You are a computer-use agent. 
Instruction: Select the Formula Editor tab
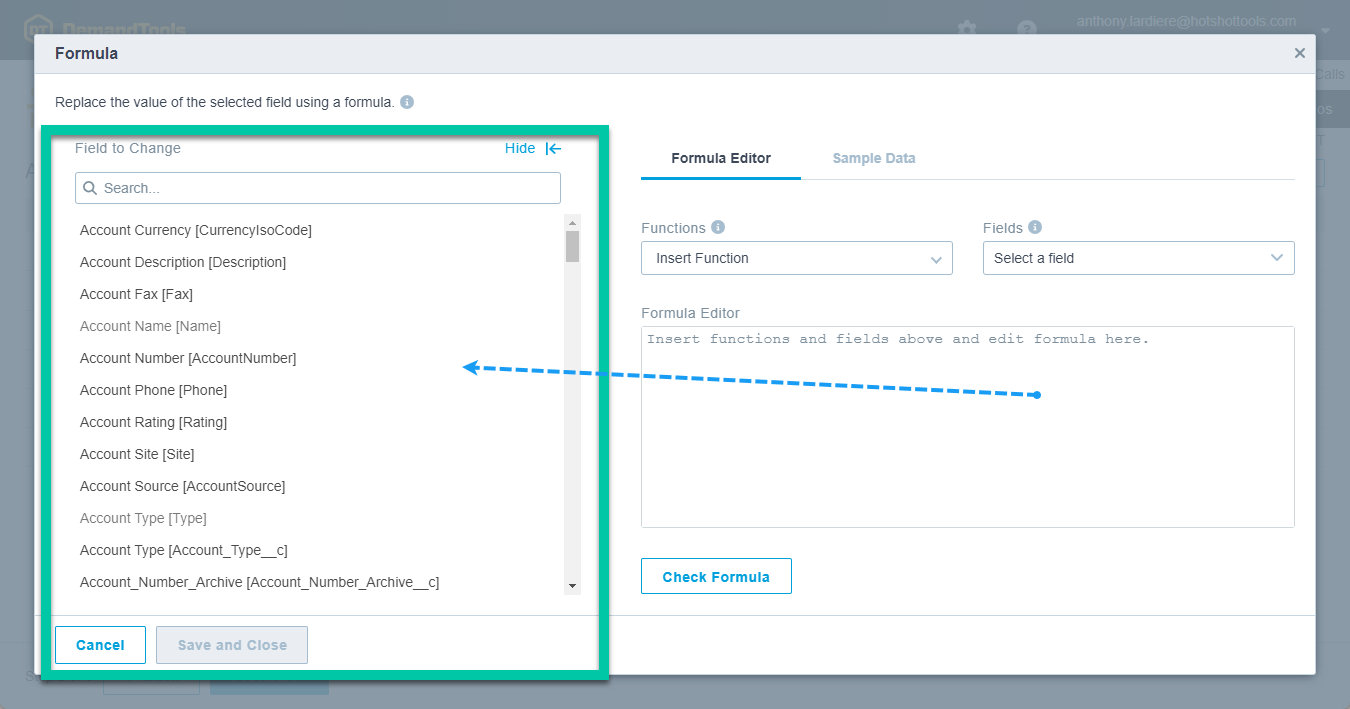click(x=720, y=158)
